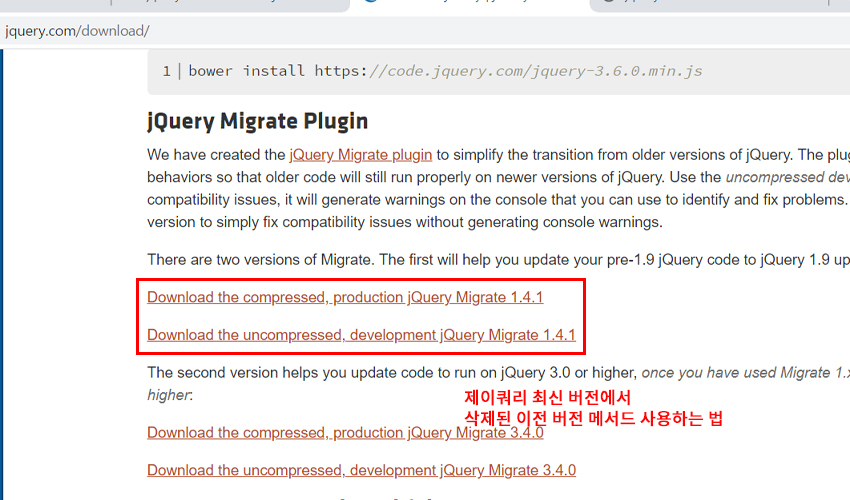Download uncompressed development jQuery Migrate 1.4.1

coord(361,335)
